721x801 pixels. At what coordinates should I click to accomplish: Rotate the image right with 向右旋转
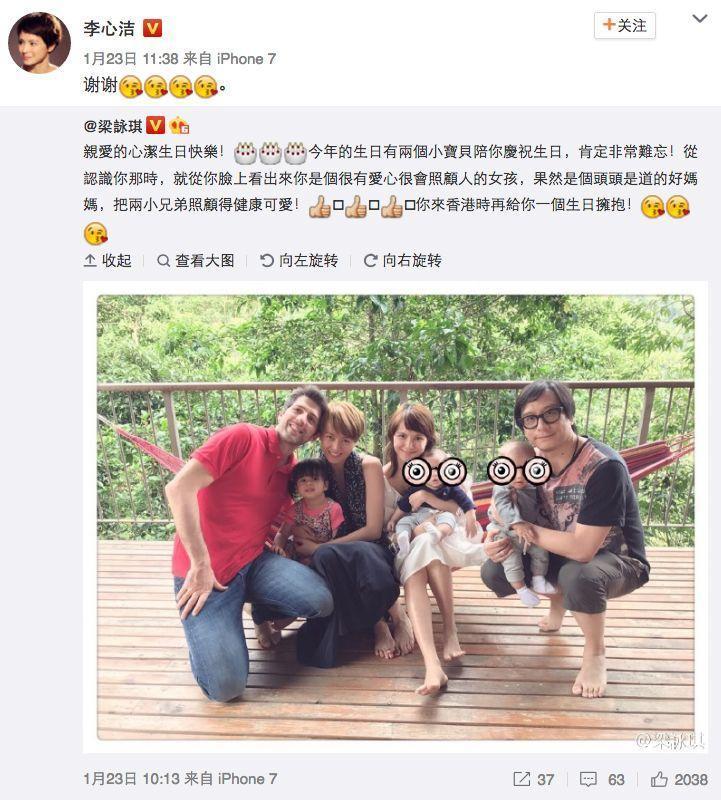coord(403,261)
